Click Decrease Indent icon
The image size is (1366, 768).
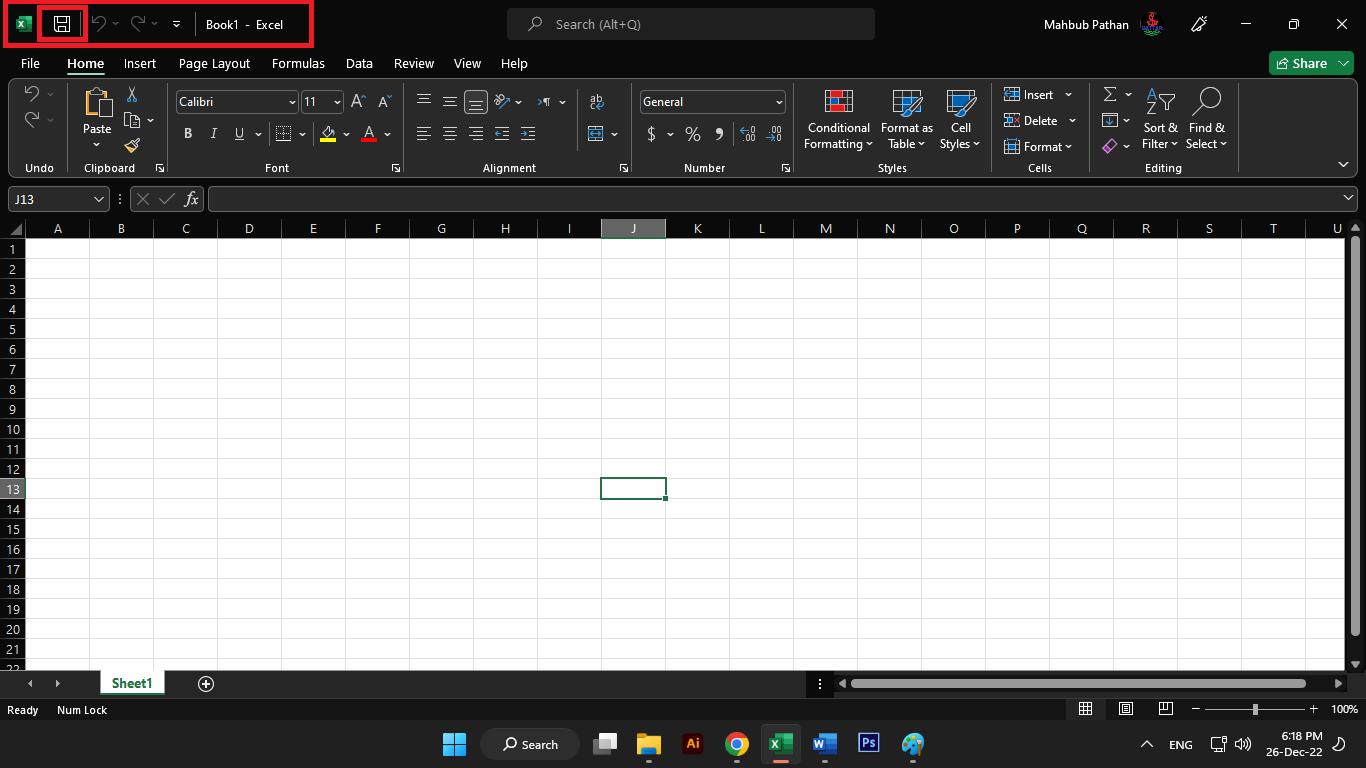click(502, 134)
